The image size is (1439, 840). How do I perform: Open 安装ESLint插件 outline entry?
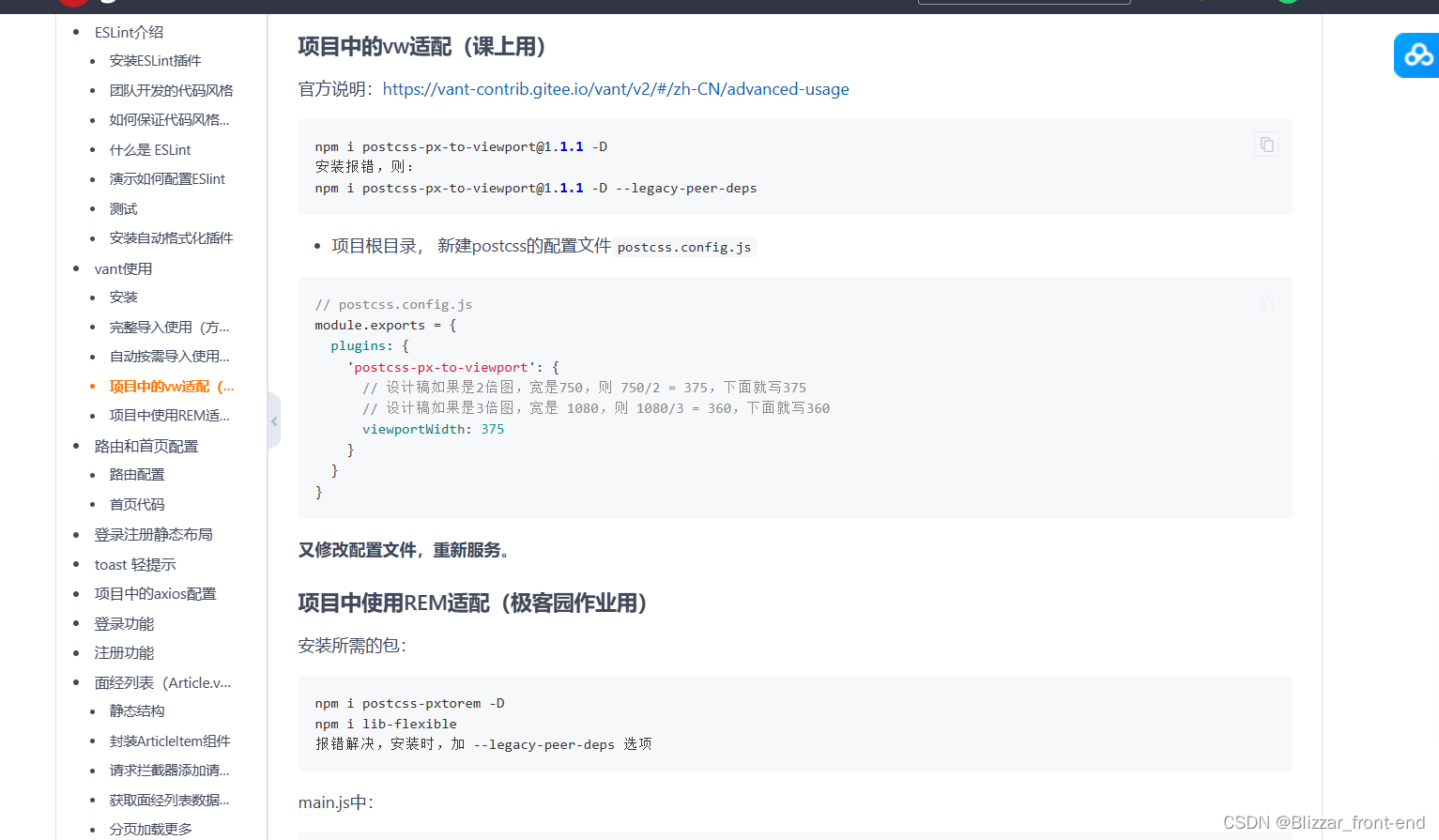click(155, 61)
